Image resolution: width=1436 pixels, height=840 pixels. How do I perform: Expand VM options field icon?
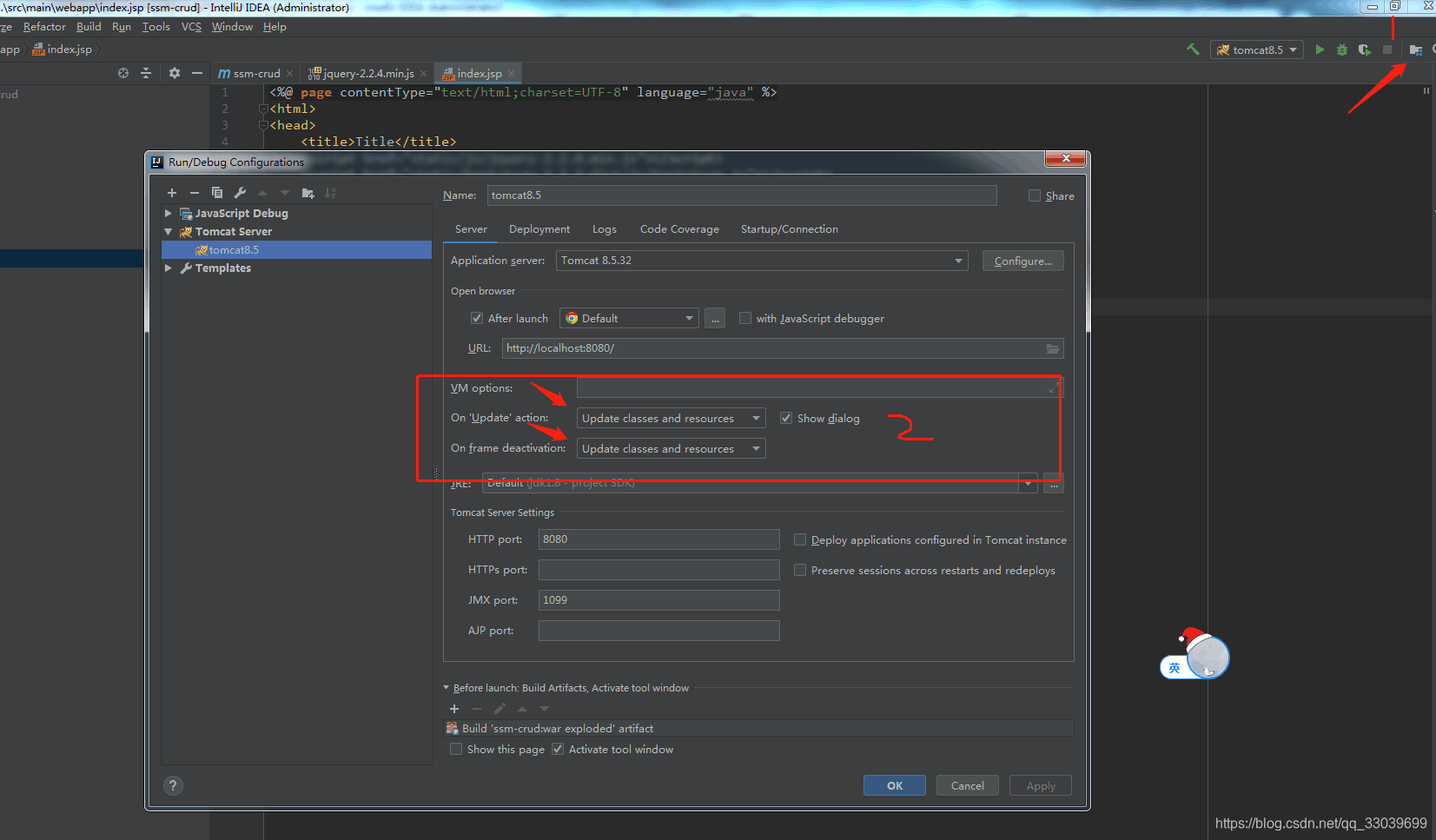click(1054, 387)
